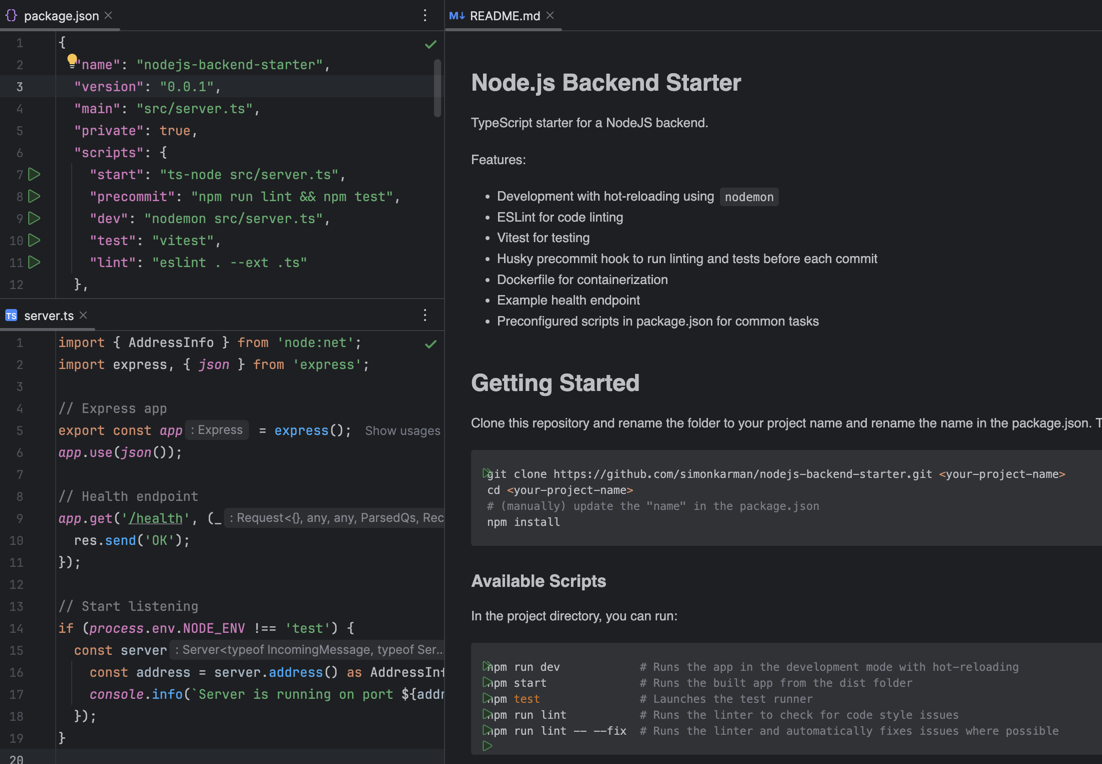Click the package.json editor scrollbar

pyautogui.click(x=437, y=88)
